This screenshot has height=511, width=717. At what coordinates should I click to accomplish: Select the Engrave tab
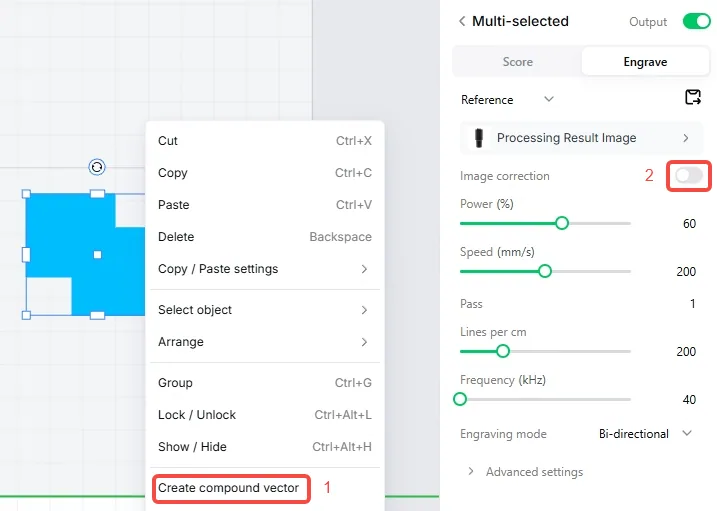click(645, 62)
